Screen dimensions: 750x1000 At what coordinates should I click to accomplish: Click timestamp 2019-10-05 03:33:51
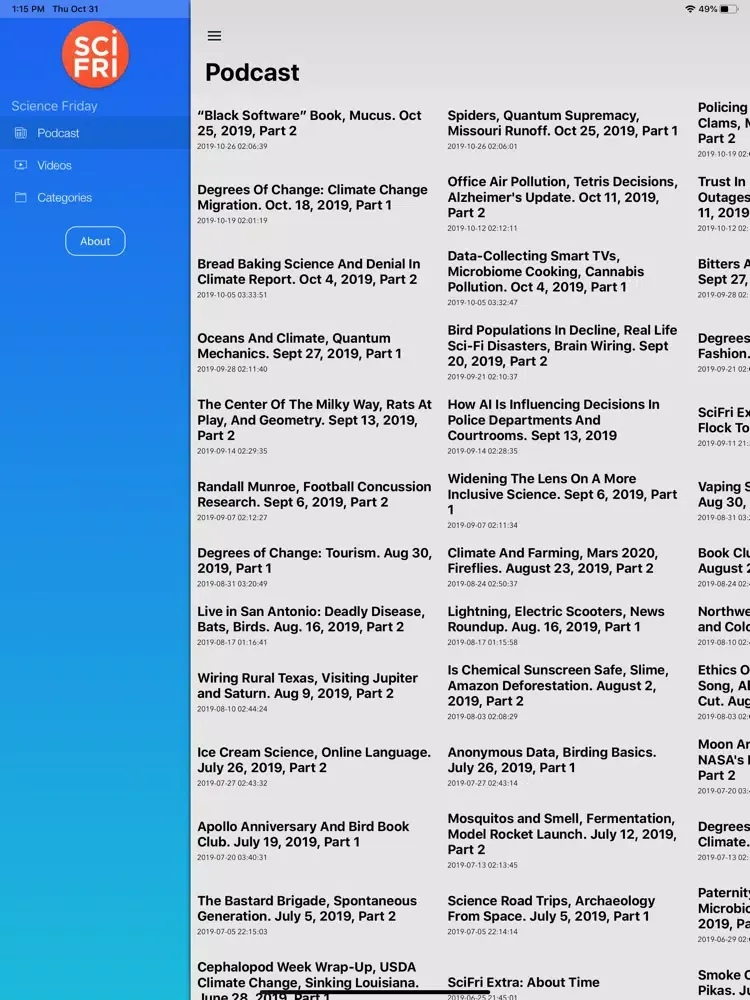232,295
